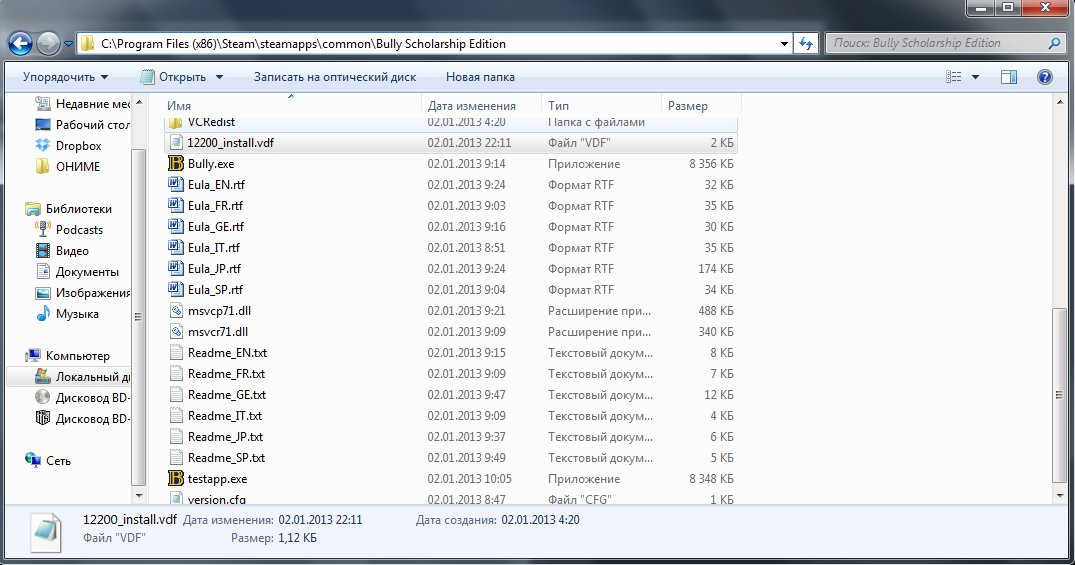1075x565 pixels.
Task: Open the Изображения library
Action: point(84,293)
